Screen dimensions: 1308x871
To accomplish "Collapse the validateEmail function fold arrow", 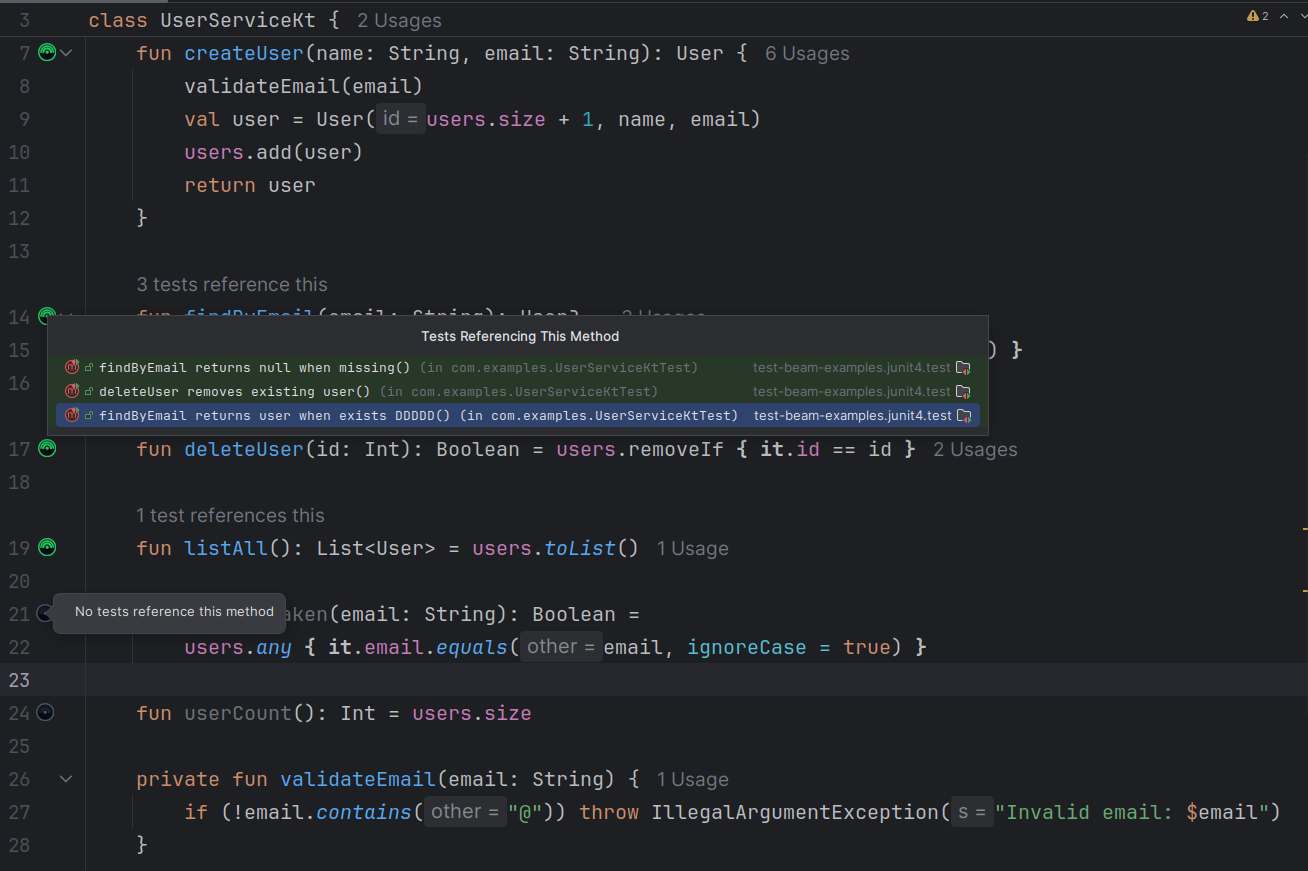I will (67, 778).
